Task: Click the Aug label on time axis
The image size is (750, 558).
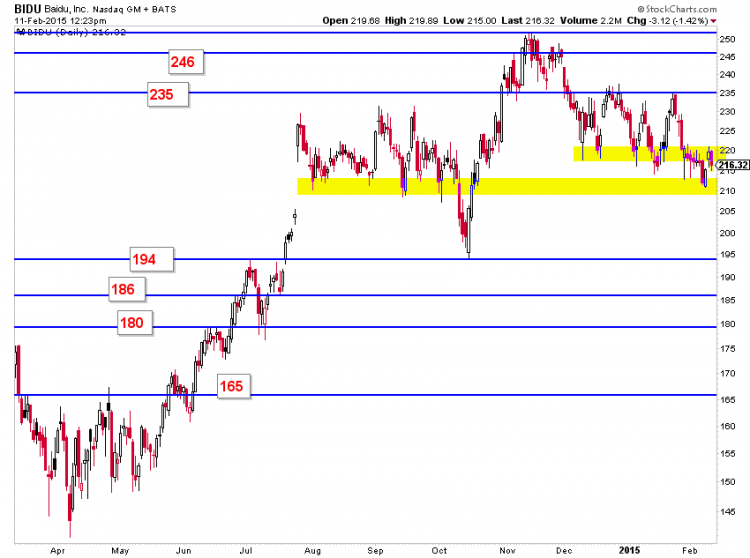Action: point(312,551)
